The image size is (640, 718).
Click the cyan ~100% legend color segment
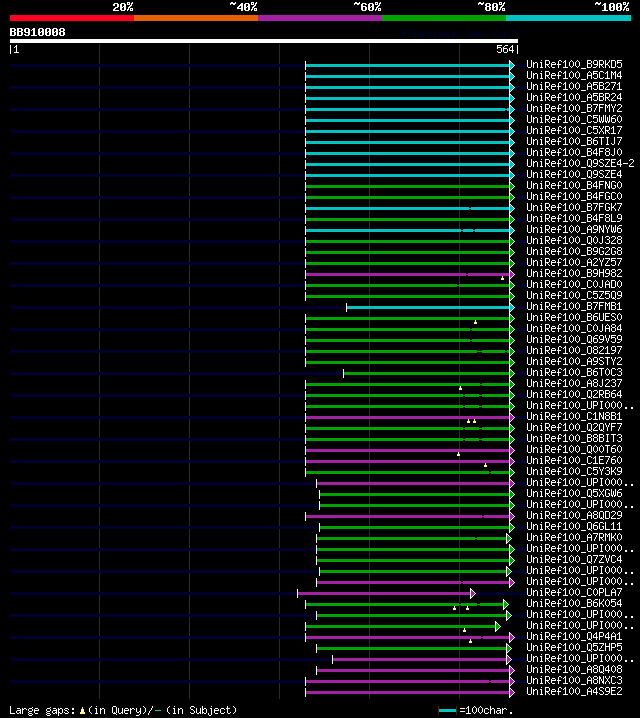click(569, 18)
